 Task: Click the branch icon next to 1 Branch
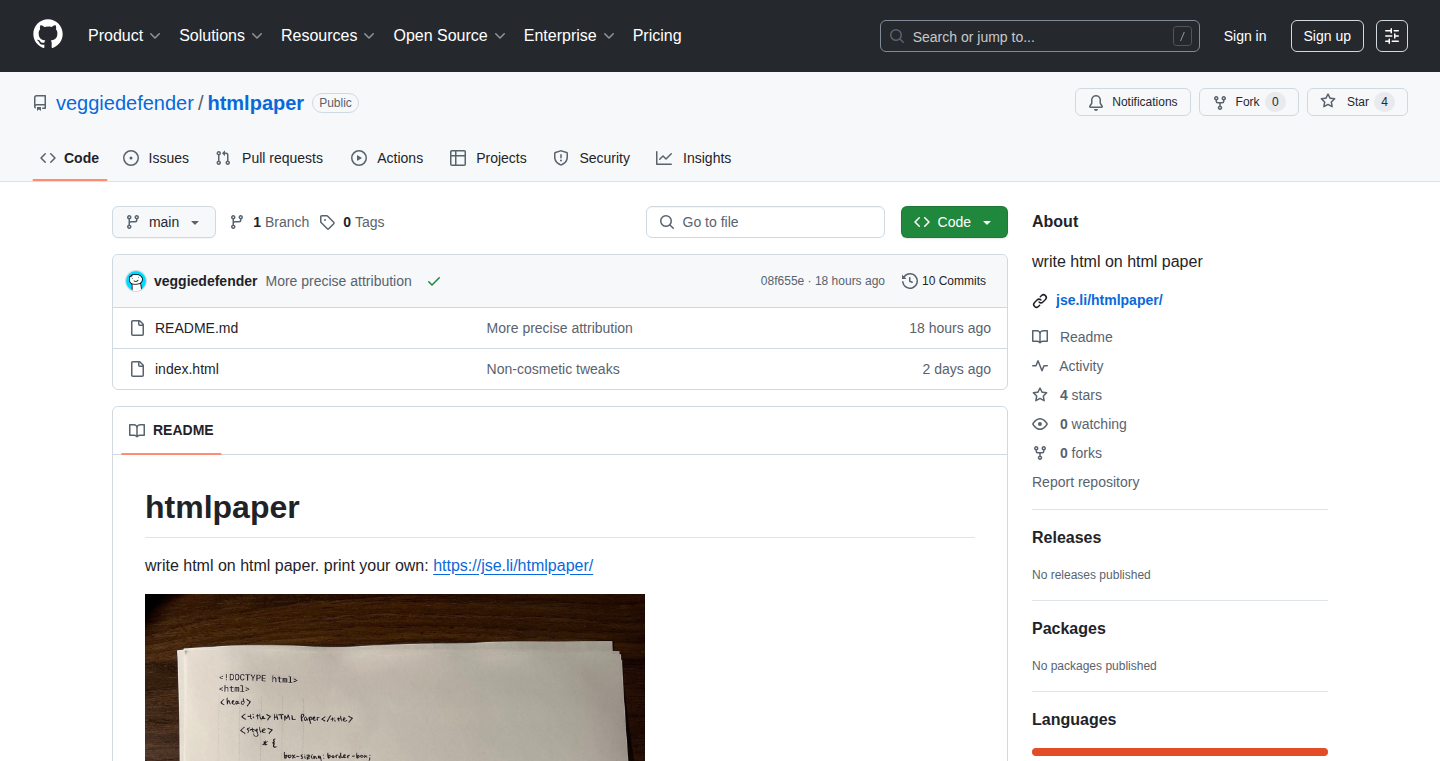click(x=237, y=222)
